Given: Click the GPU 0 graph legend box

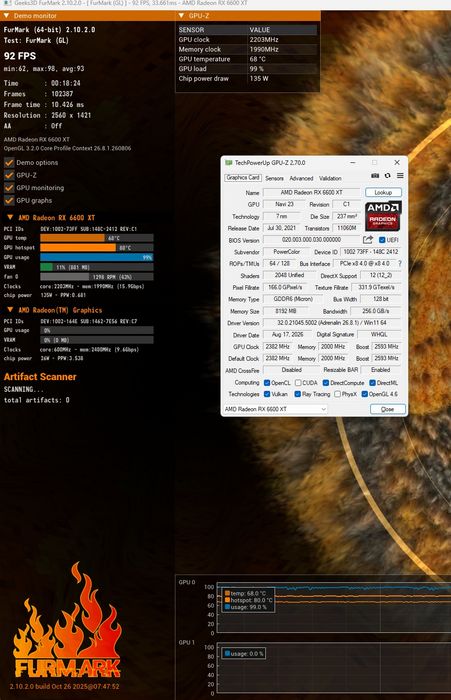Looking at the screenshot, I should click(x=248, y=600).
